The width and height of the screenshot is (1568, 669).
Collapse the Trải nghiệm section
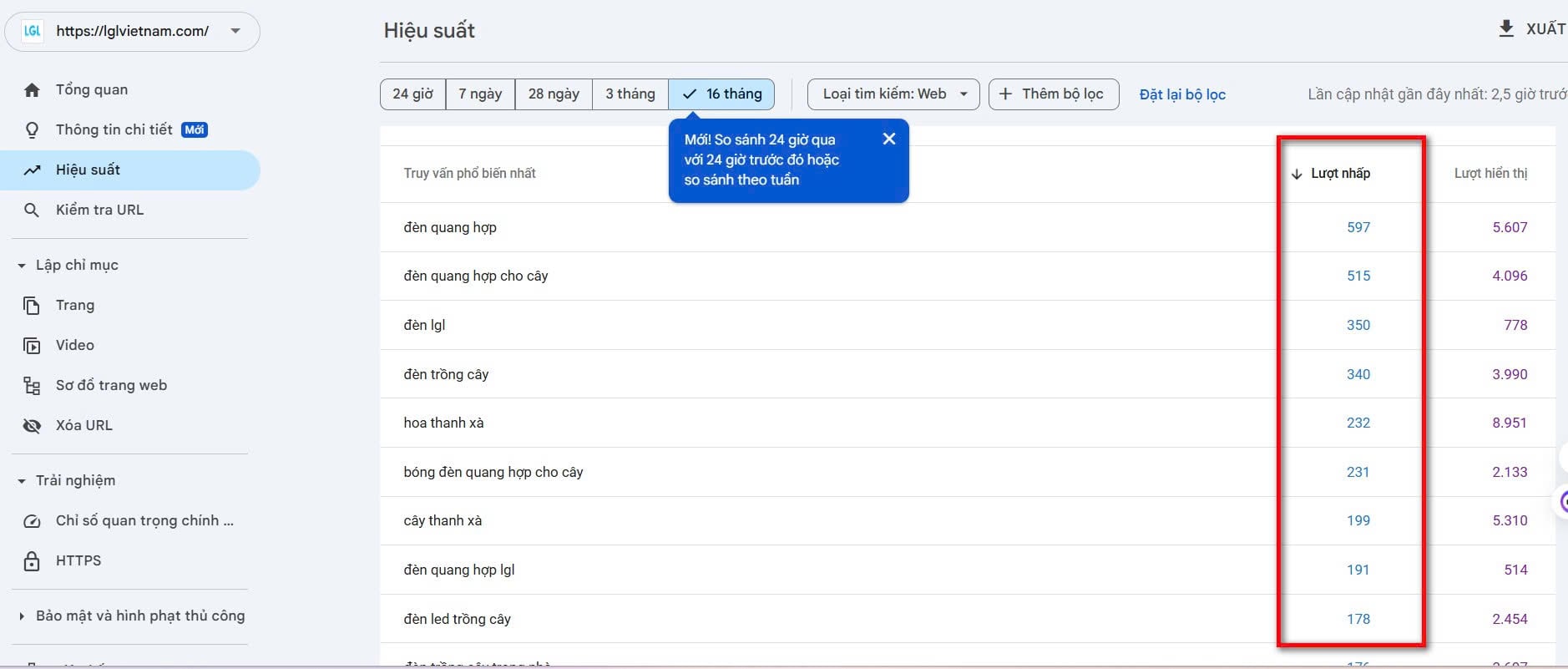click(x=22, y=481)
